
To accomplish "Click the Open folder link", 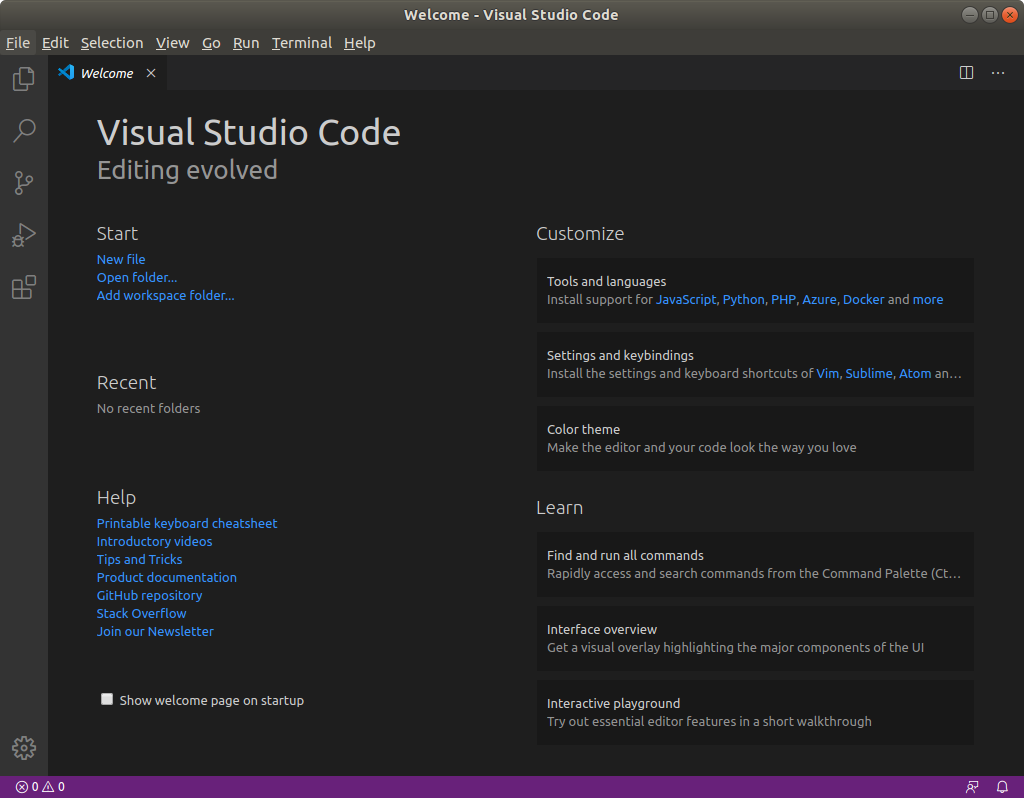I will click(x=137, y=277).
